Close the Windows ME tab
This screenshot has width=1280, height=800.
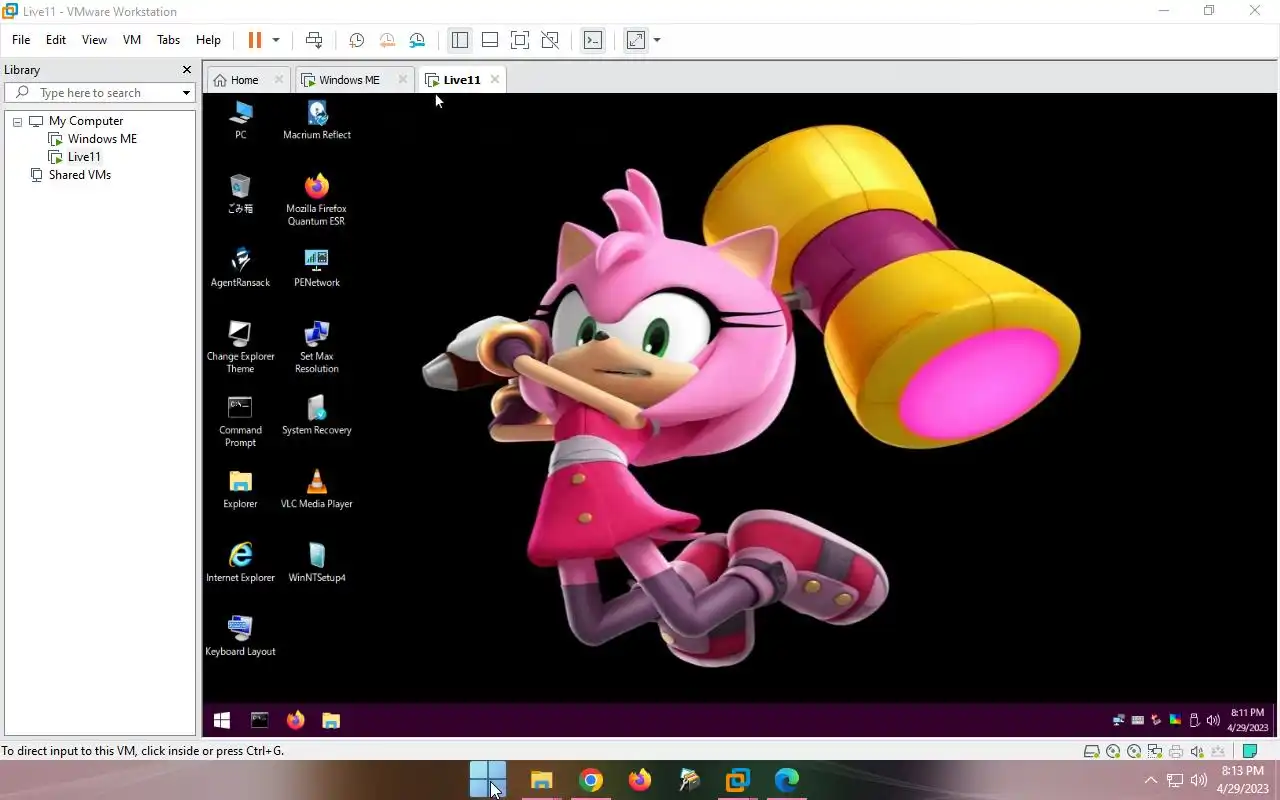tap(403, 80)
